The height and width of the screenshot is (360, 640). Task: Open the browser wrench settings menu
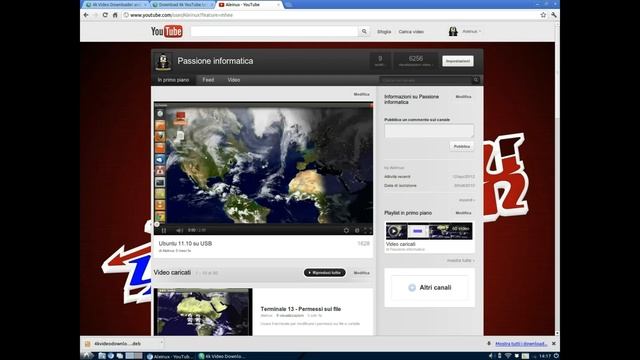click(553, 15)
